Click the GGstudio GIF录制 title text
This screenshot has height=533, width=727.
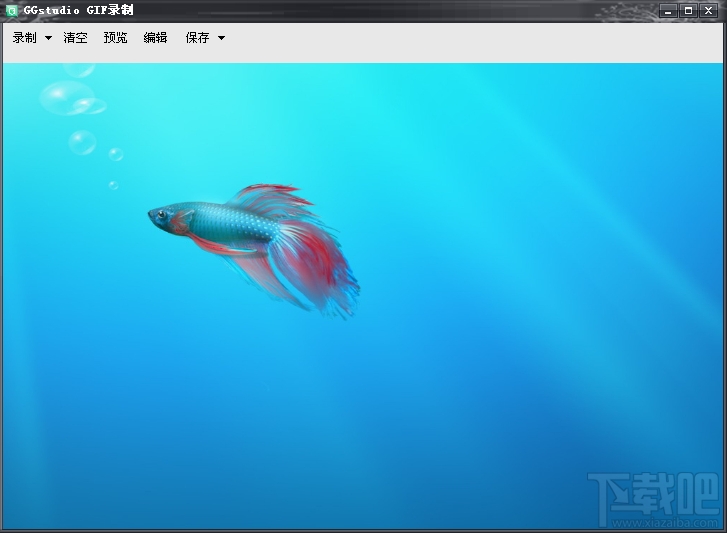point(78,10)
